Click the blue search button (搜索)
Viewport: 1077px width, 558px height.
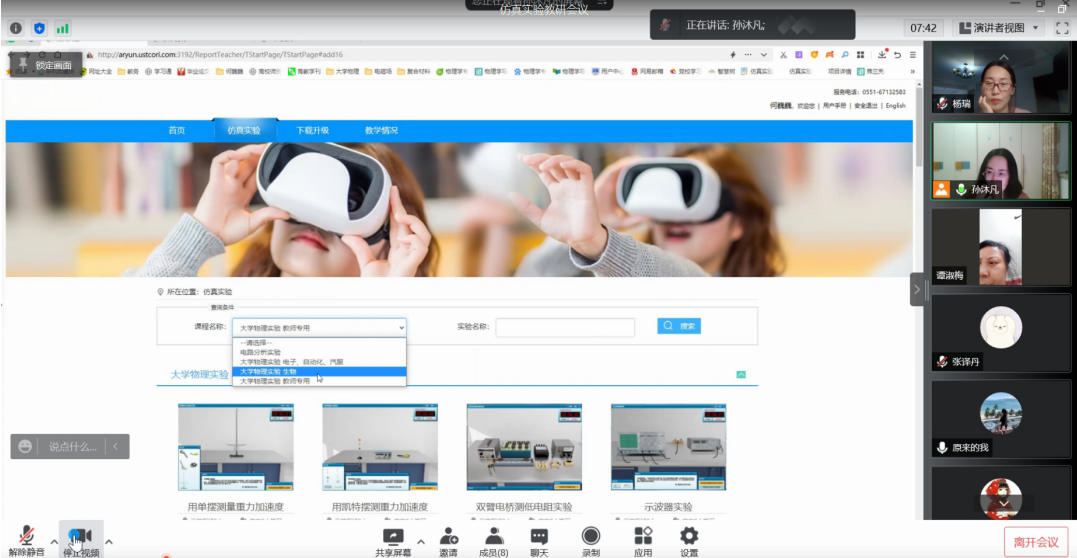coord(679,326)
